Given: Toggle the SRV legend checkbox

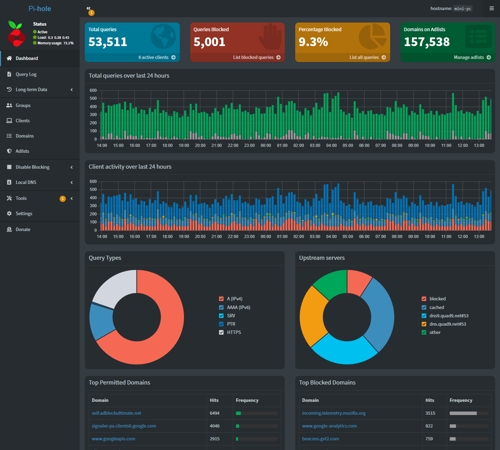Looking at the screenshot, I should [221, 316].
